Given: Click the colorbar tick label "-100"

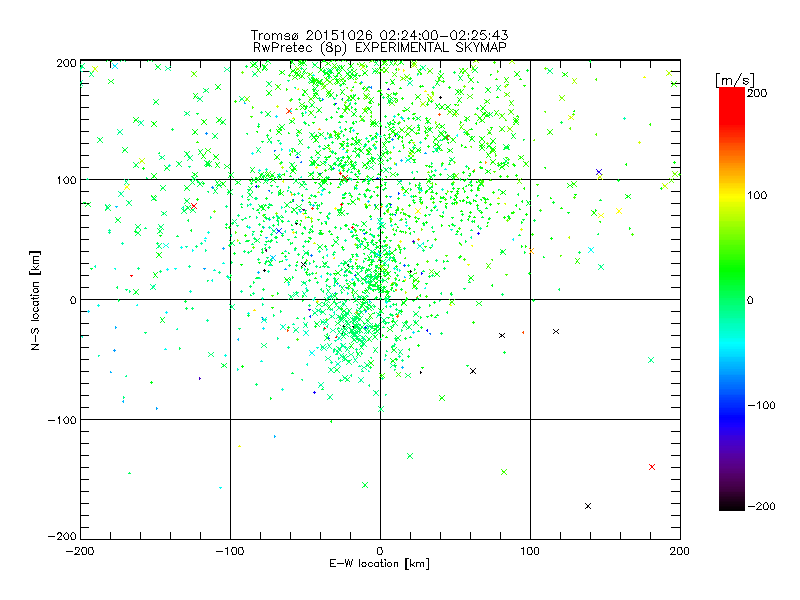Looking at the screenshot, I should point(761,405).
